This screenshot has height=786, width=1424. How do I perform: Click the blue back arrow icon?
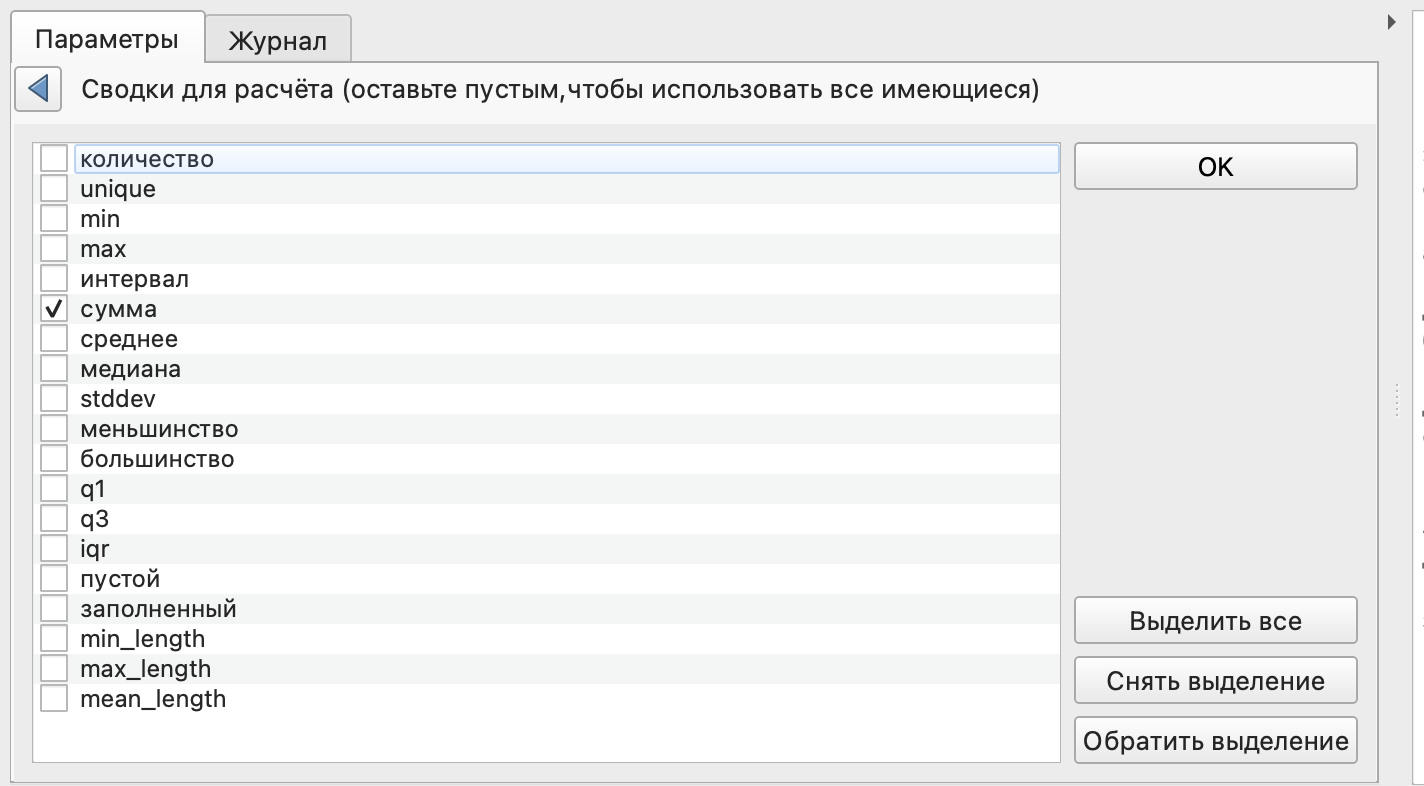coord(38,90)
